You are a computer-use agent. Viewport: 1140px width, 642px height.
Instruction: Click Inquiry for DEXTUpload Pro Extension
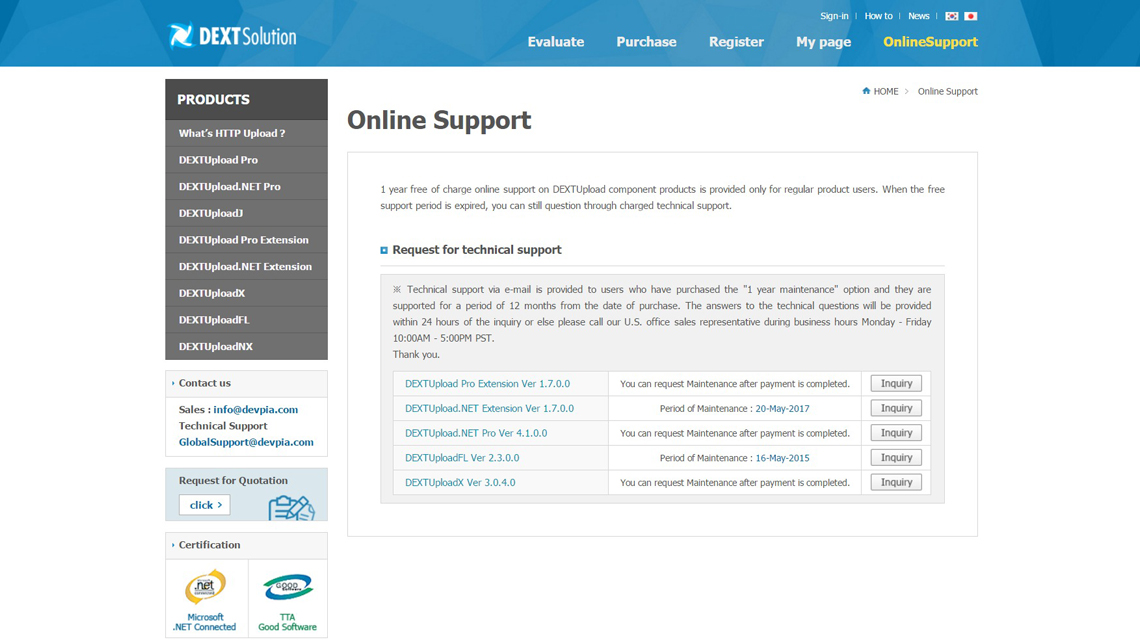[895, 384]
